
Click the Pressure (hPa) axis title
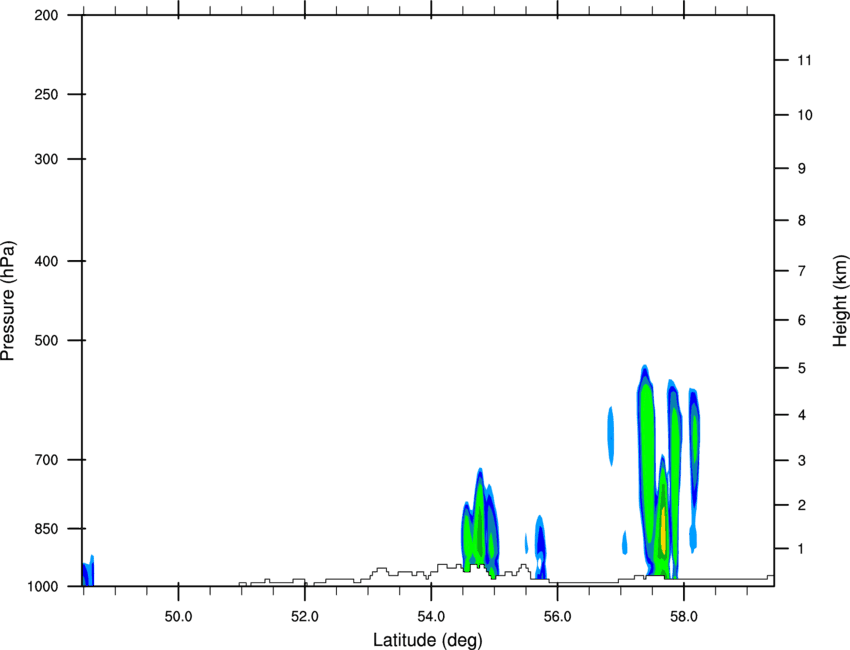pos(8,301)
